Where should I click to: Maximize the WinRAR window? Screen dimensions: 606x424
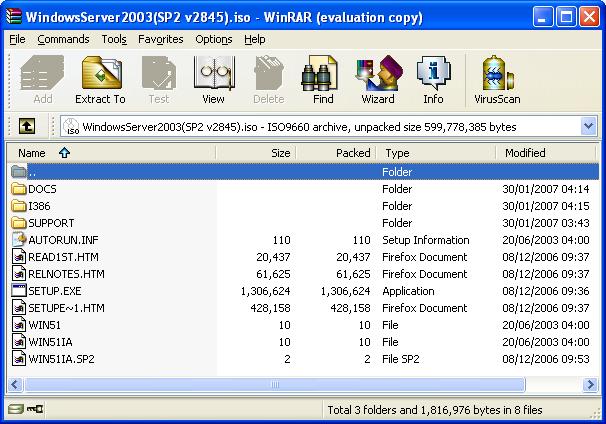(566, 17)
